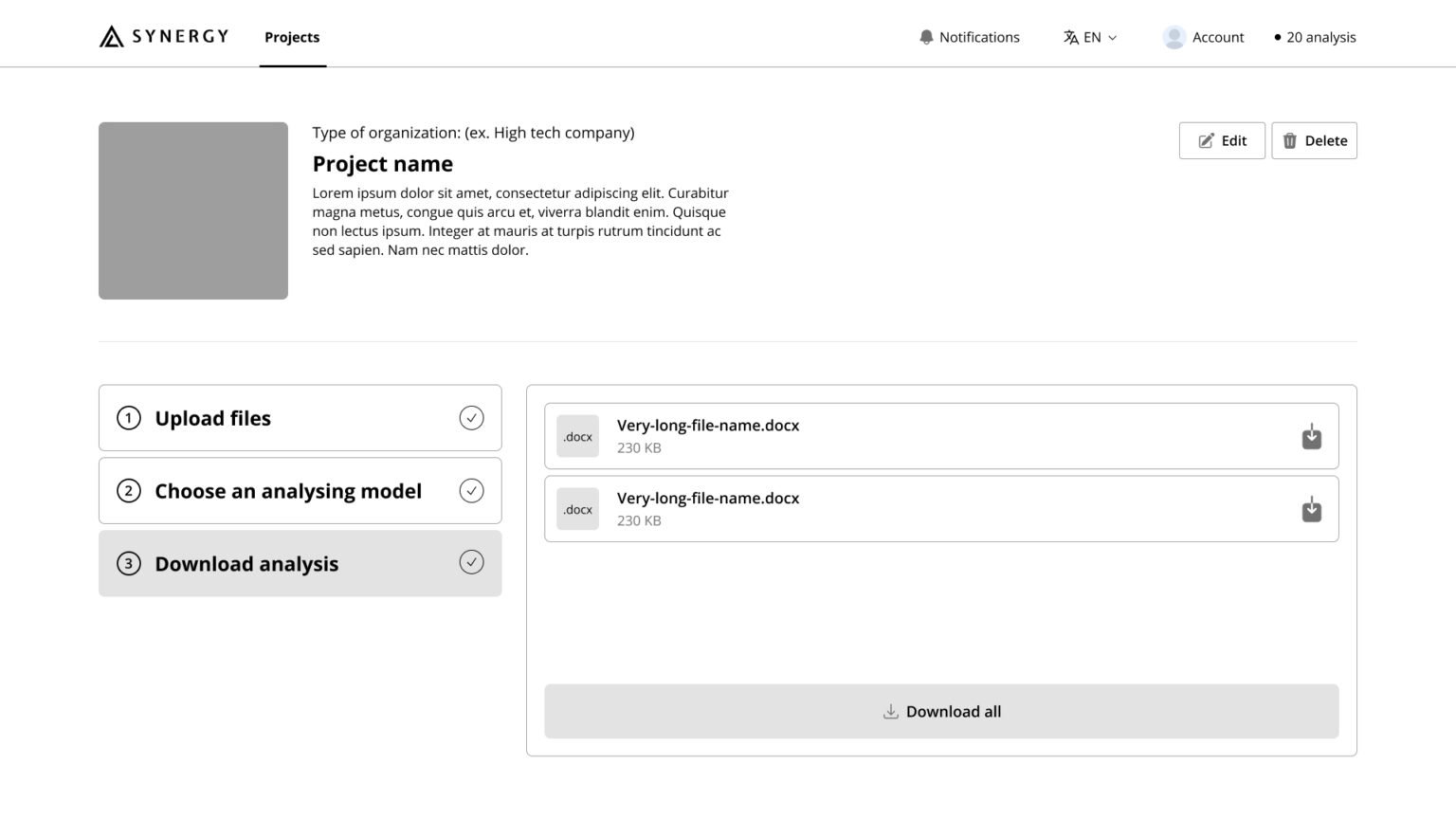Click the pencil icon on the Edit button

pos(1206,140)
